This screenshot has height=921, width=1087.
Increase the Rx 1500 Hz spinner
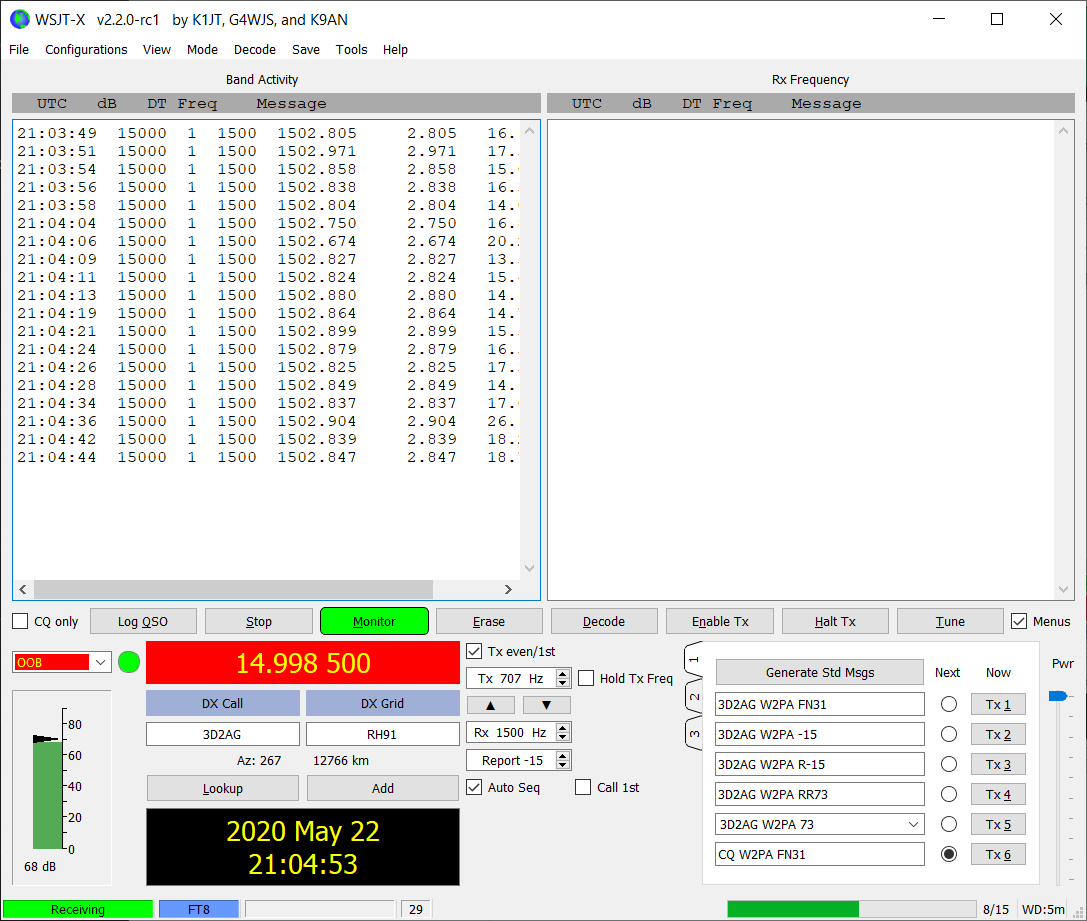563,728
